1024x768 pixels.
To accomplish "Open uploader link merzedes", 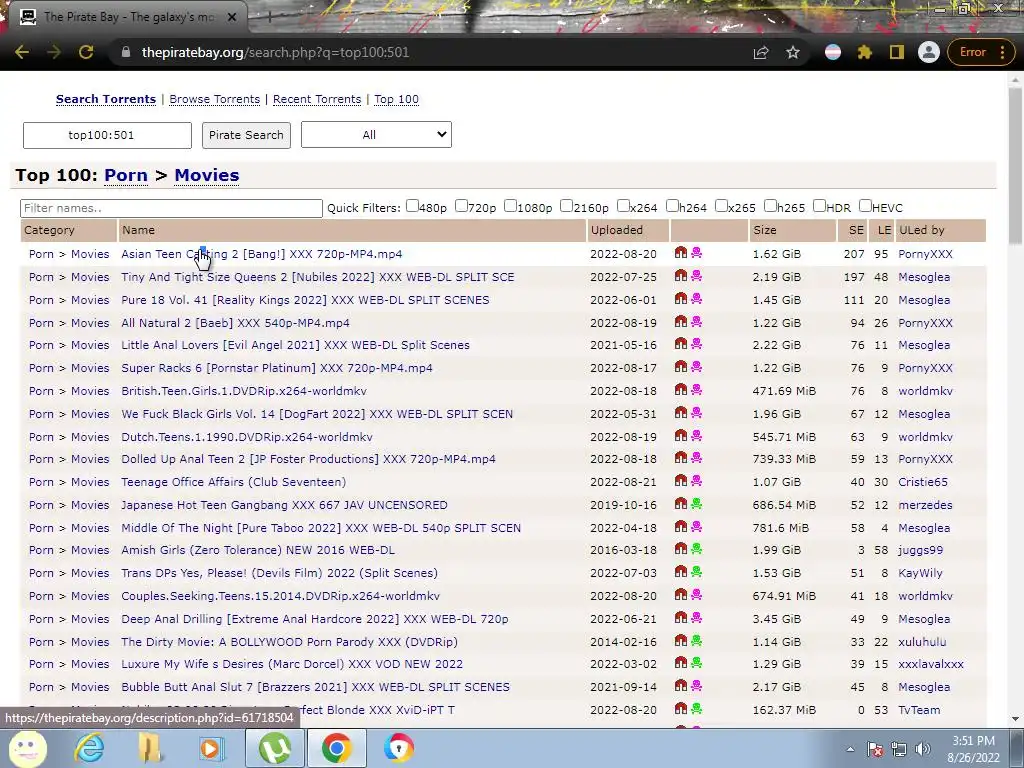I will [x=925, y=505].
